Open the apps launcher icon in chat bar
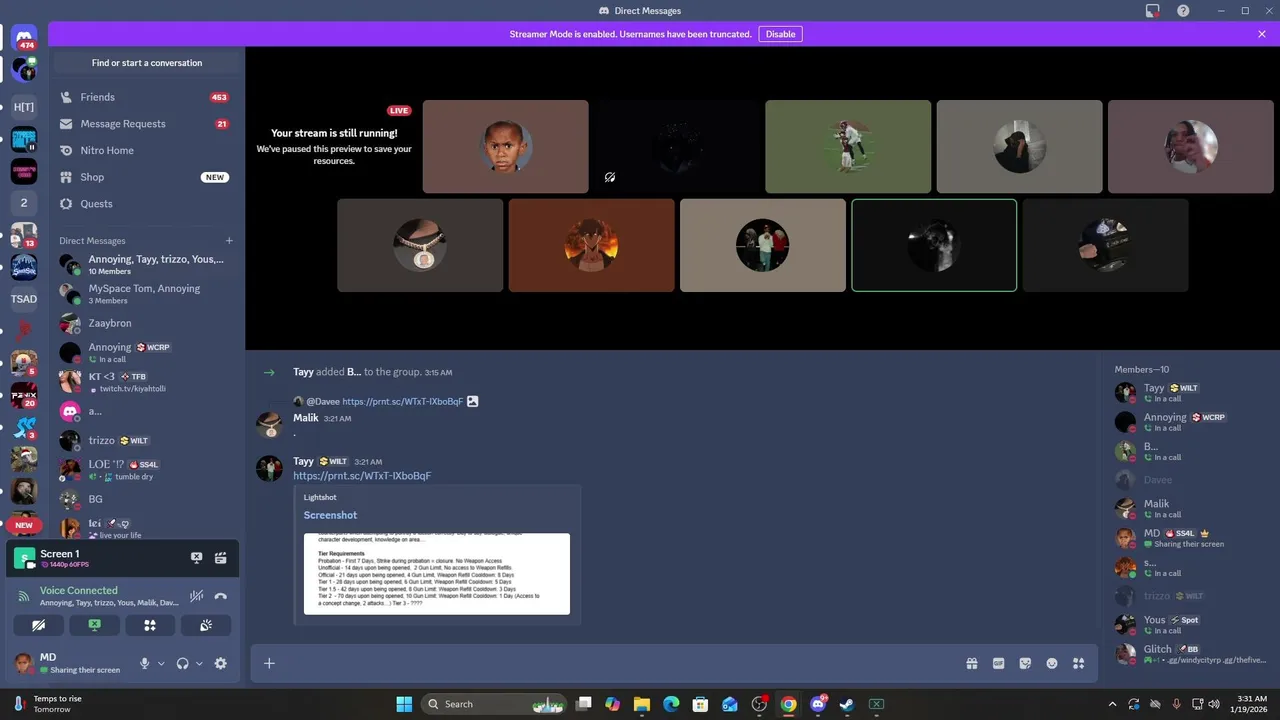The image size is (1280, 720). pyautogui.click(x=1078, y=663)
